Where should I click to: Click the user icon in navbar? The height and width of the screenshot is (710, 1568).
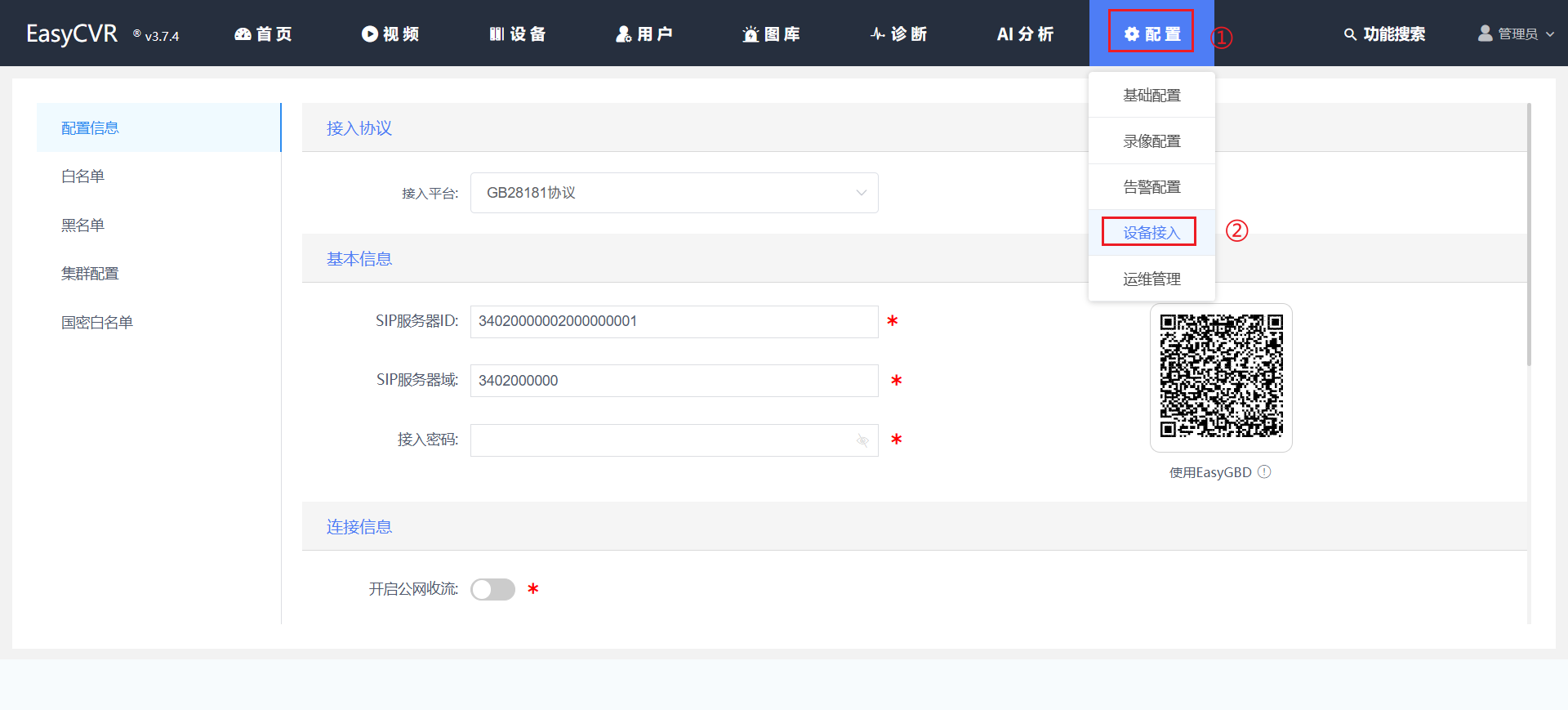click(x=624, y=34)
